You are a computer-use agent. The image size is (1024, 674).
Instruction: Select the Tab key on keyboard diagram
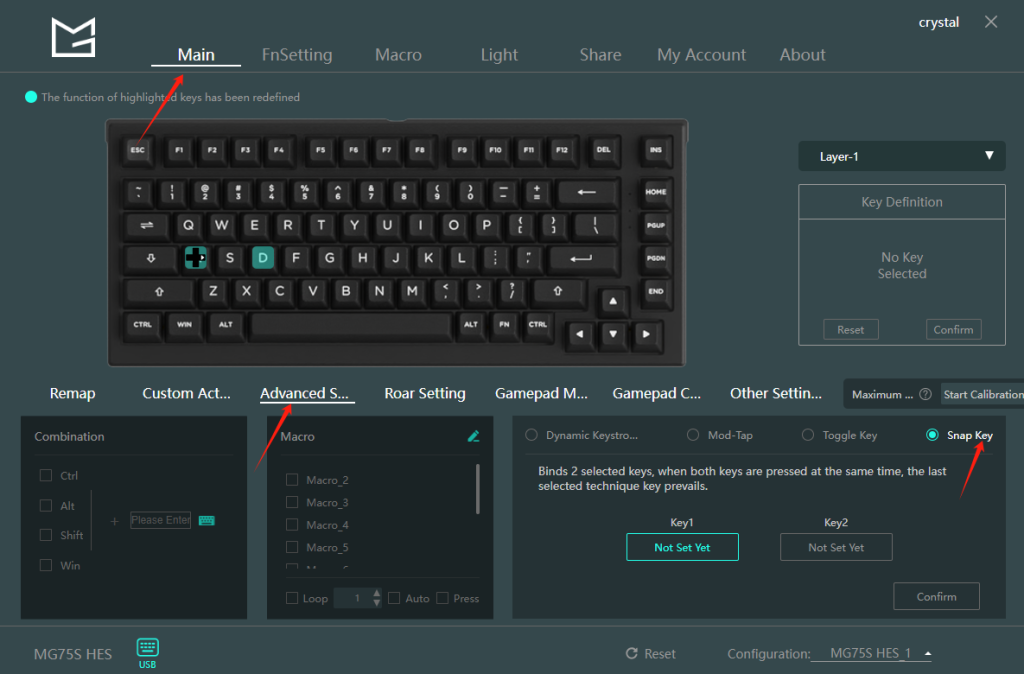pyautogui.click(x=147, y=225)
